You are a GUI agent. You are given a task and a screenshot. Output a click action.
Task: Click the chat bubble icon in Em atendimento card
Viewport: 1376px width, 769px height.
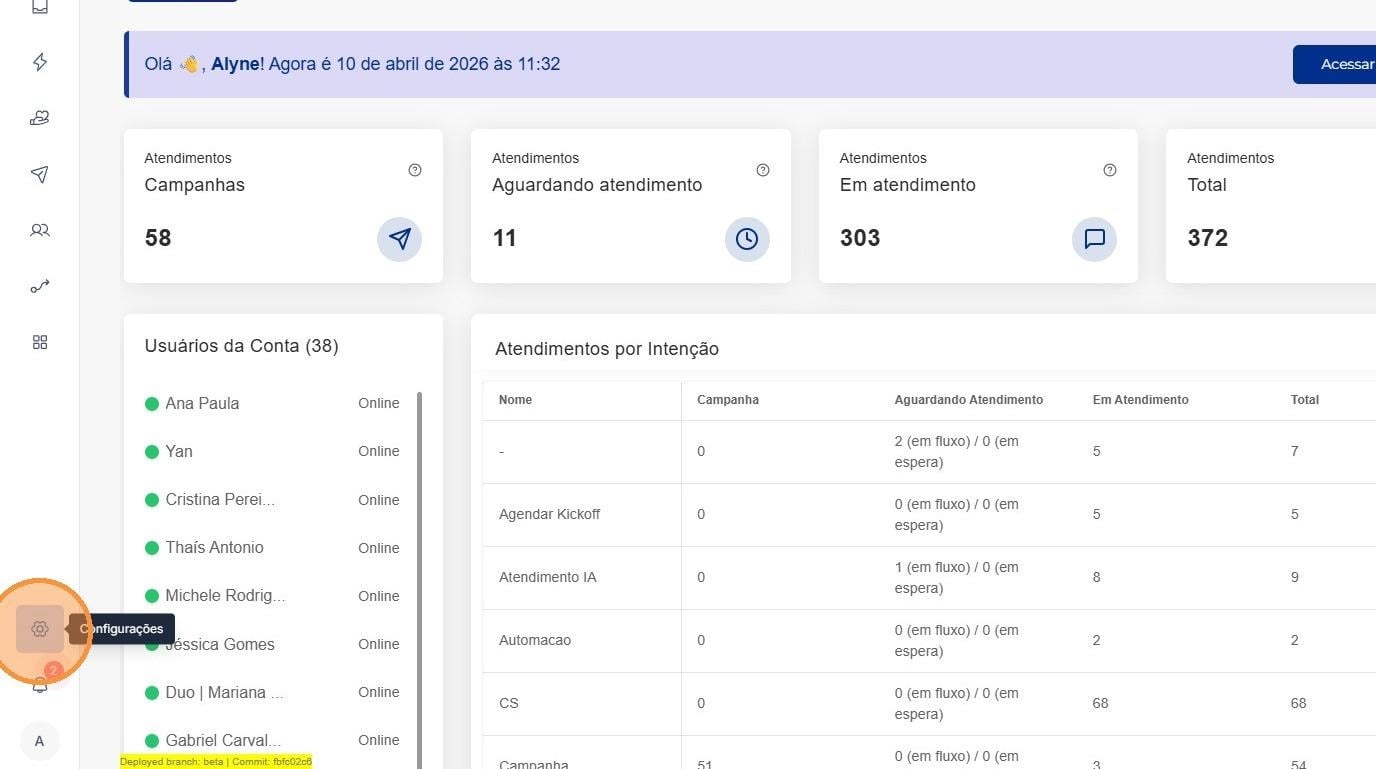pos(1095,239)
